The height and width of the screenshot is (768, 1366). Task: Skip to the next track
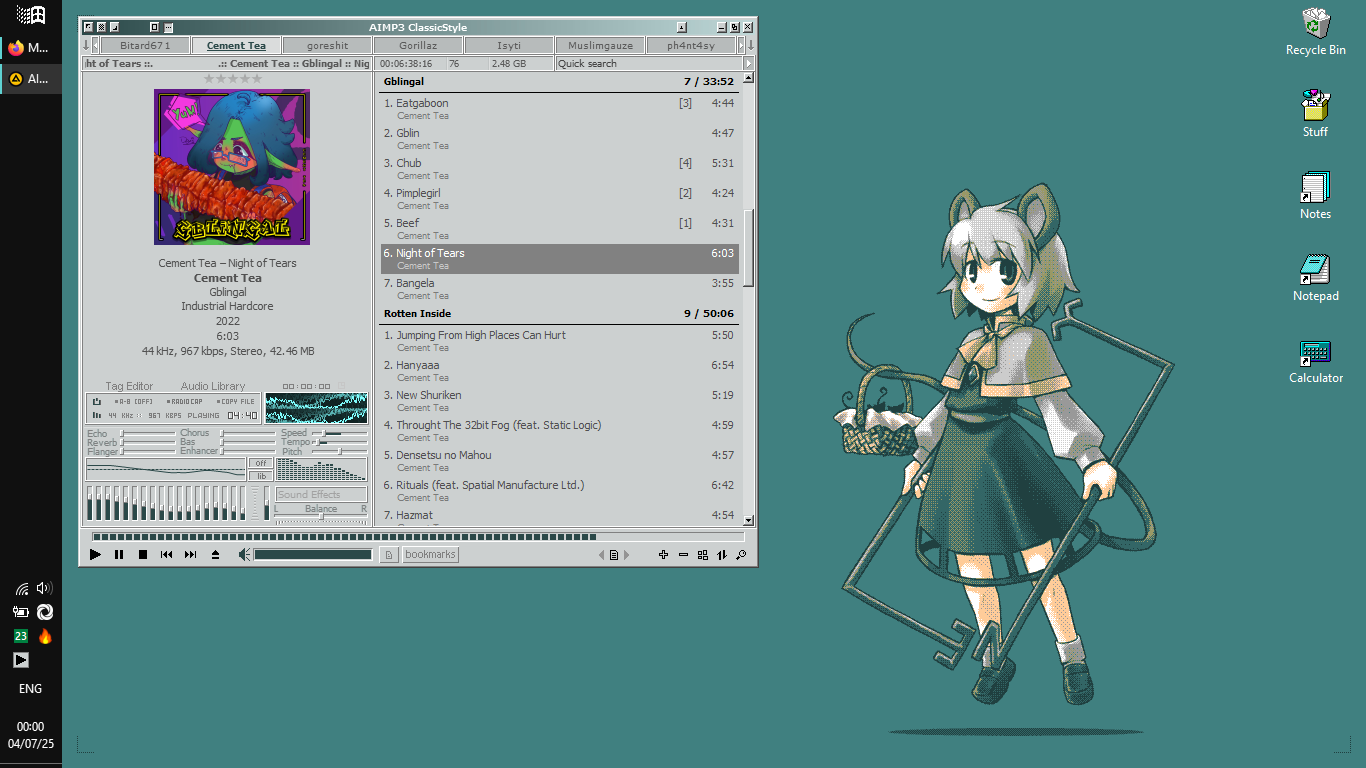tap(191, 555)
